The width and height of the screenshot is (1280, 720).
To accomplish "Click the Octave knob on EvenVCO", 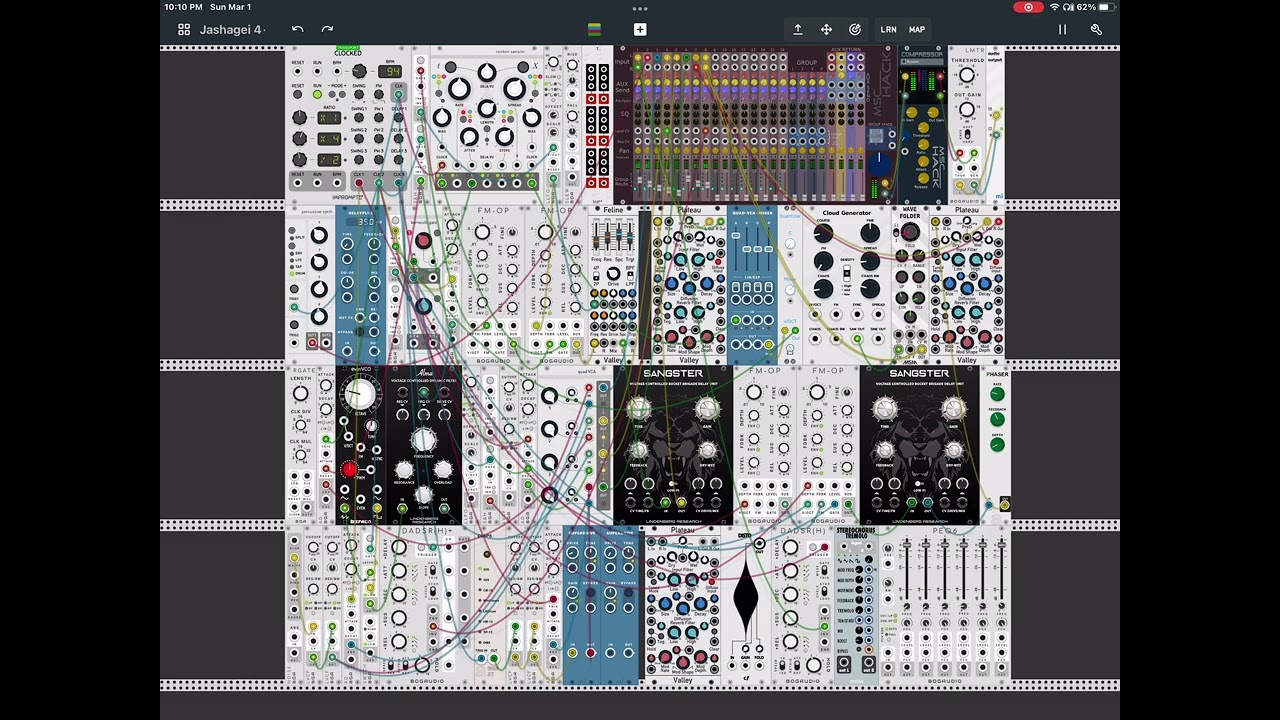I will pyautogui.click(x=358, y=394).
